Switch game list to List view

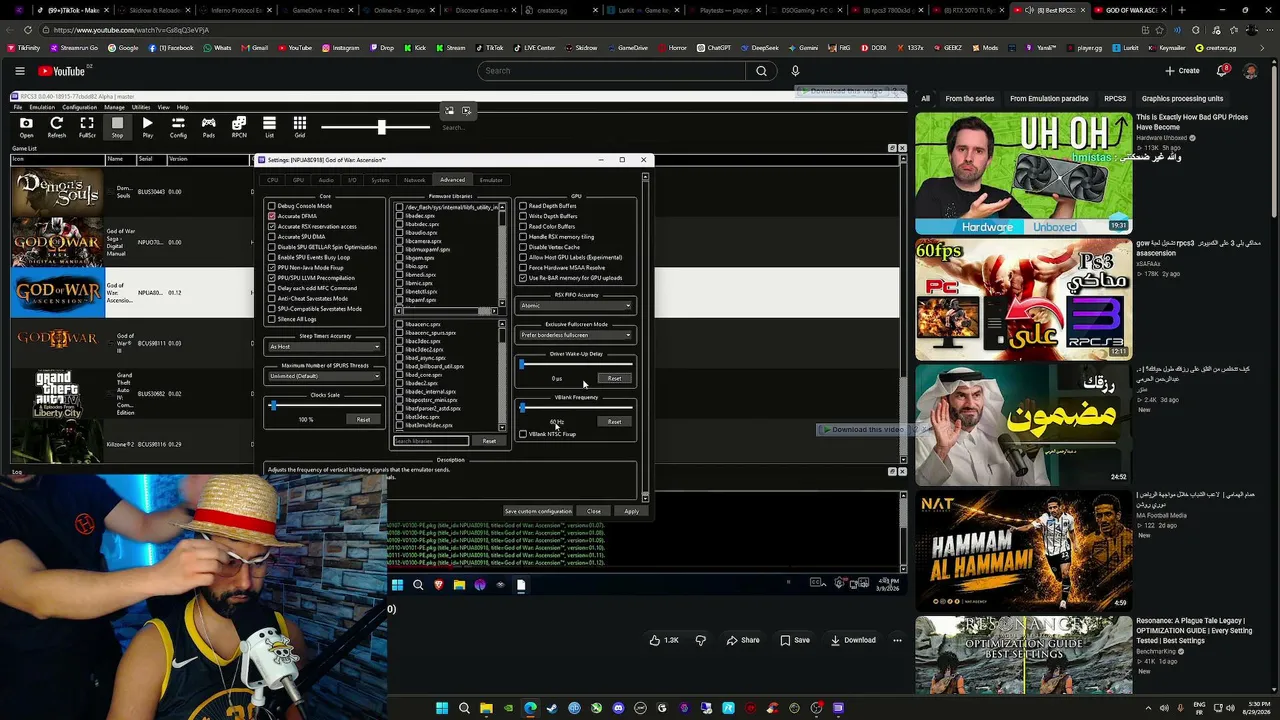[269, 127]
